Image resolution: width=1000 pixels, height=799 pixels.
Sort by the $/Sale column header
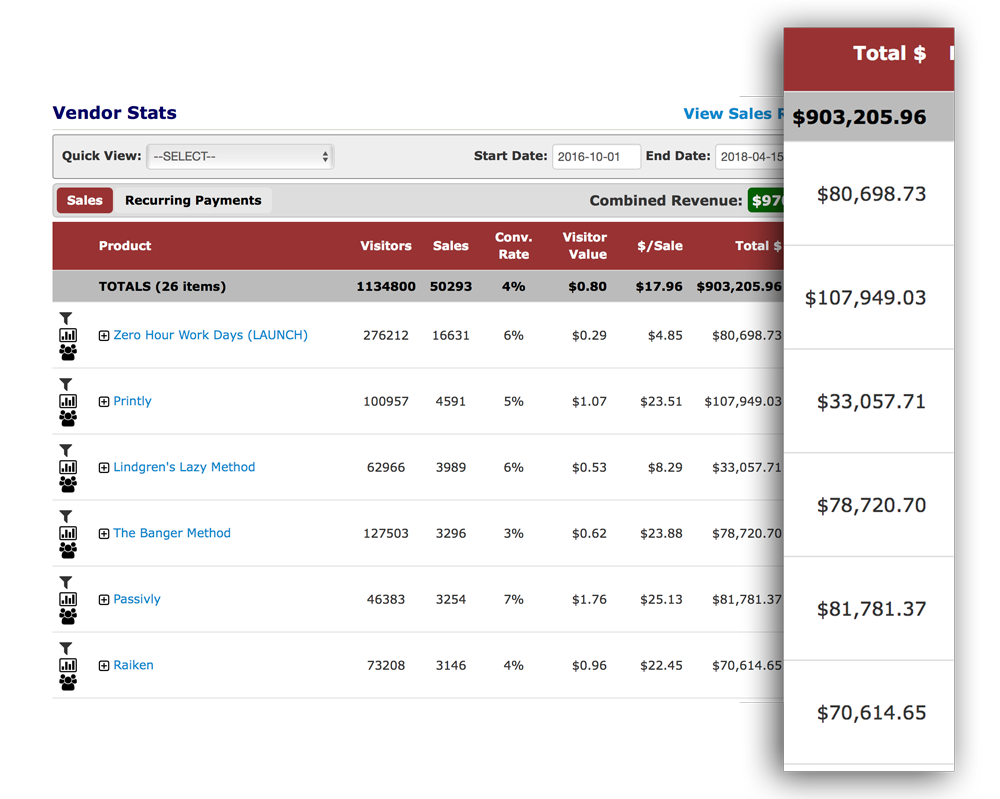[x=660, y=246]
